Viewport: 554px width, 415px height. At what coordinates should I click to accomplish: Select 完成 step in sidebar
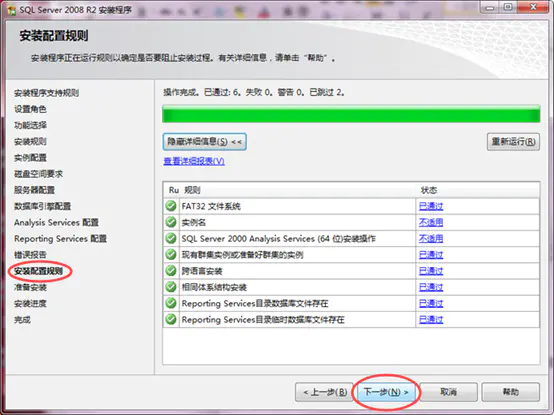tap(22, 320)
